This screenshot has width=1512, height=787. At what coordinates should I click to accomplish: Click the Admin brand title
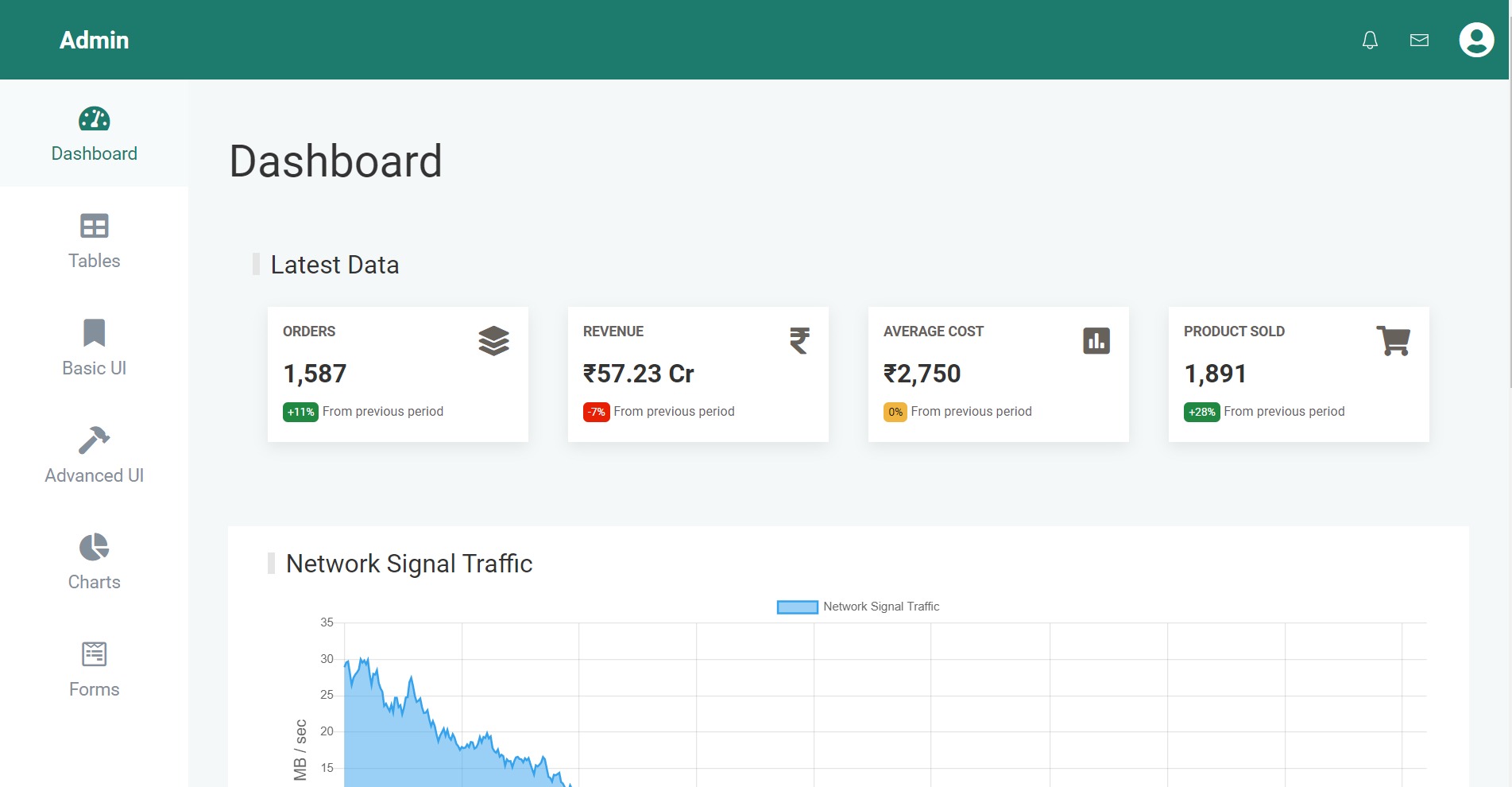(x=95, y=40)
